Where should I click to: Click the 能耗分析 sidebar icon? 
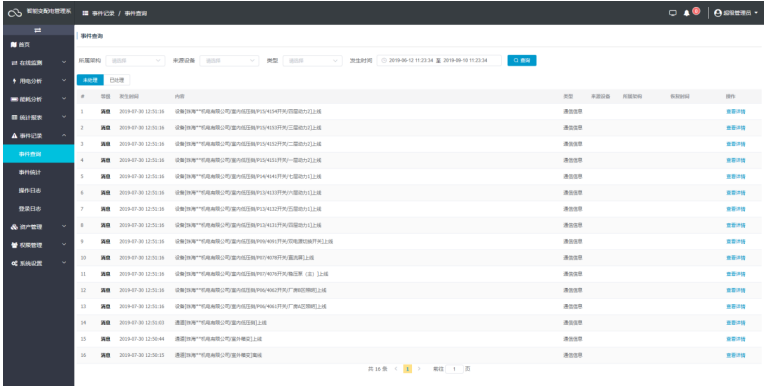click(14, 99)
